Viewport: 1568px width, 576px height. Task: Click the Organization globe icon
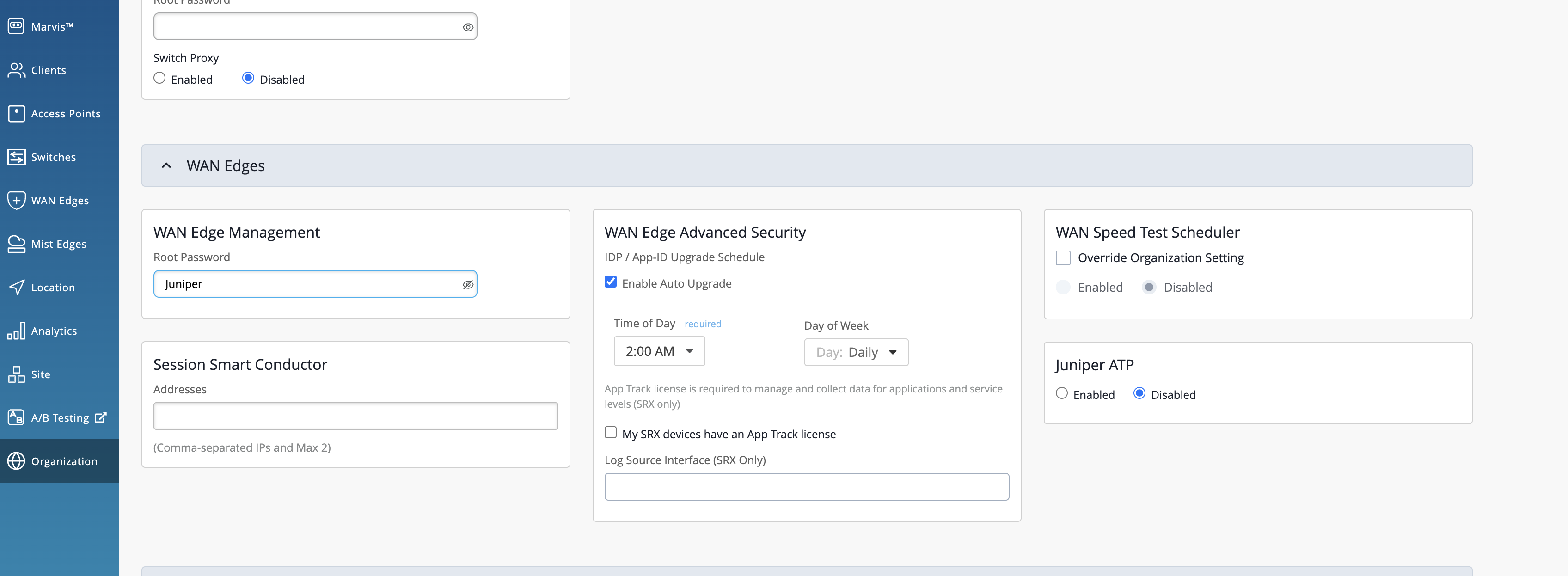click(16, 461)
